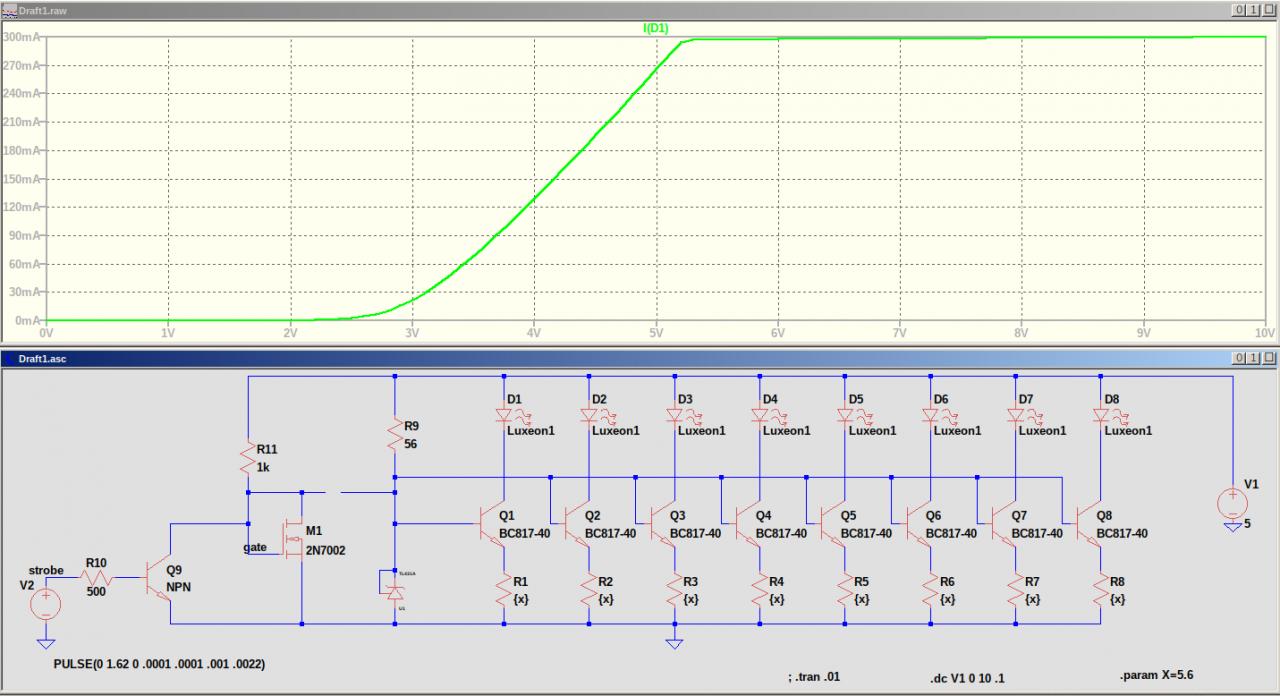Click D1's 'Luxeon1' model text
The width and height of the screenshot is (1280, 696).
[530, 431]
